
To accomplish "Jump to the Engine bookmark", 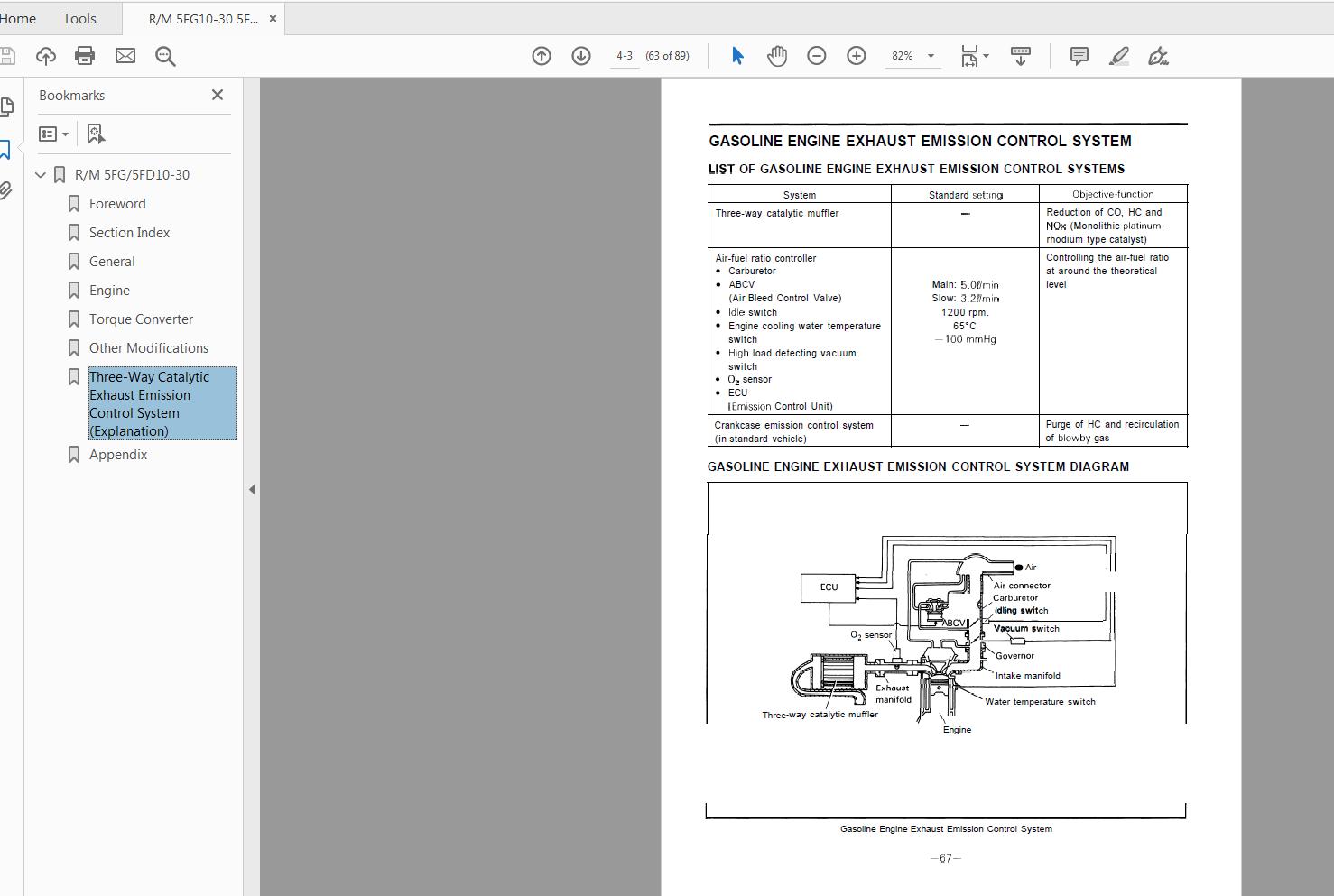I will (109, 291).
